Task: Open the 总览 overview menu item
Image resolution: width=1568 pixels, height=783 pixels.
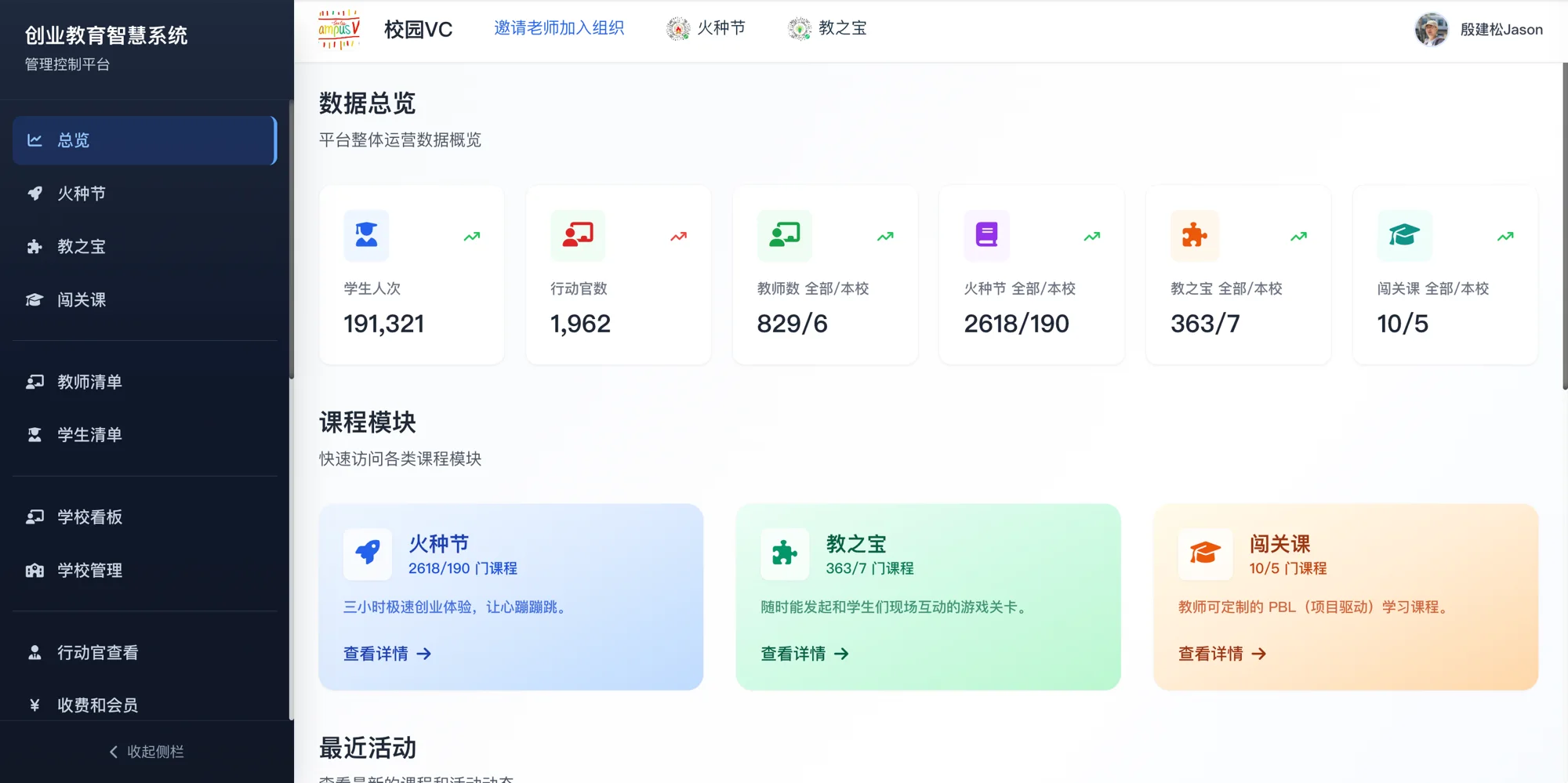Action: coord(145,140)
